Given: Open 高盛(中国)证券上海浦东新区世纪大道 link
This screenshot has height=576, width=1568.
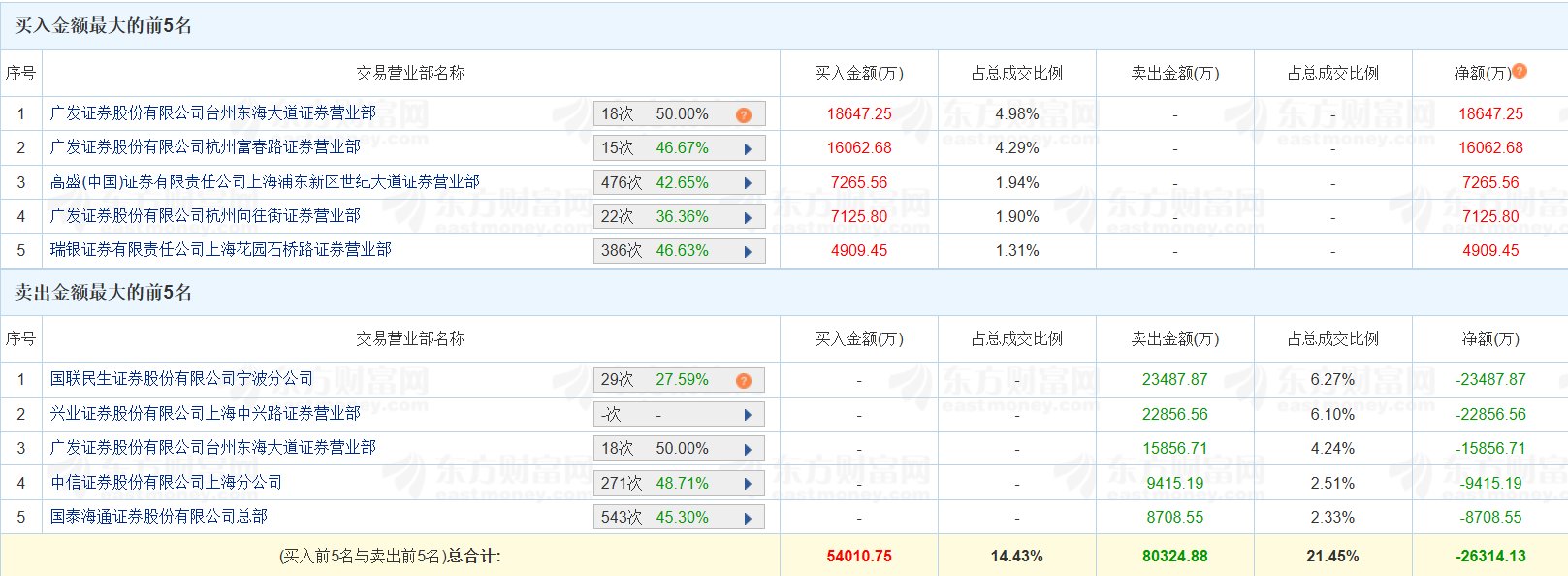Looking at the screenshot, I should [x=265, y=182].
